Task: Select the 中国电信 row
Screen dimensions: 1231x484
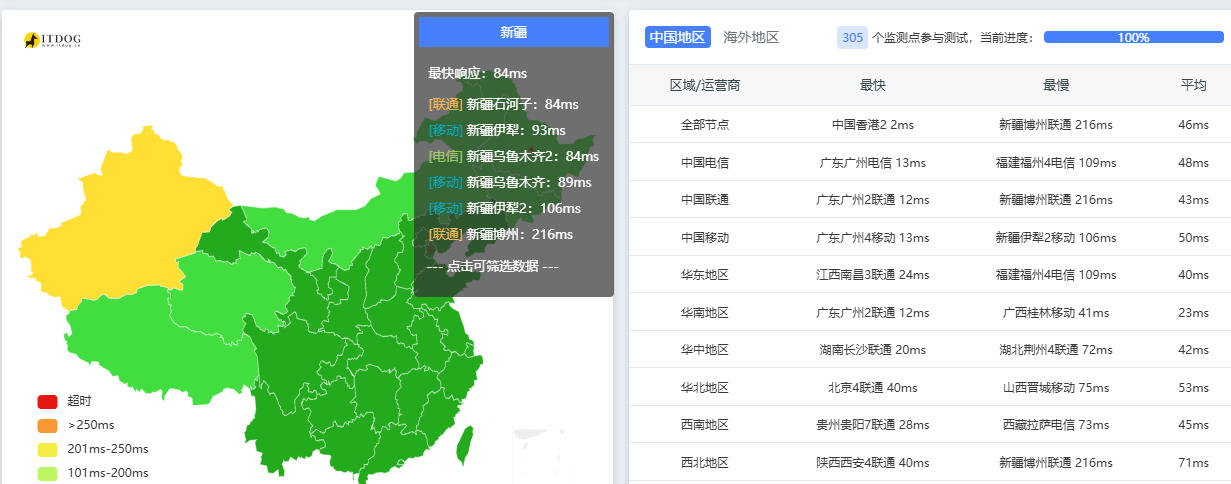Action: (x=930, y=162)
